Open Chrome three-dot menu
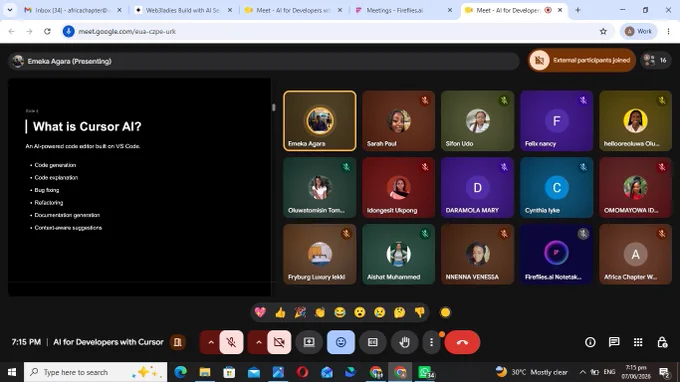The height and width of the screenshot is (382, 680). (x=668, y=31)
